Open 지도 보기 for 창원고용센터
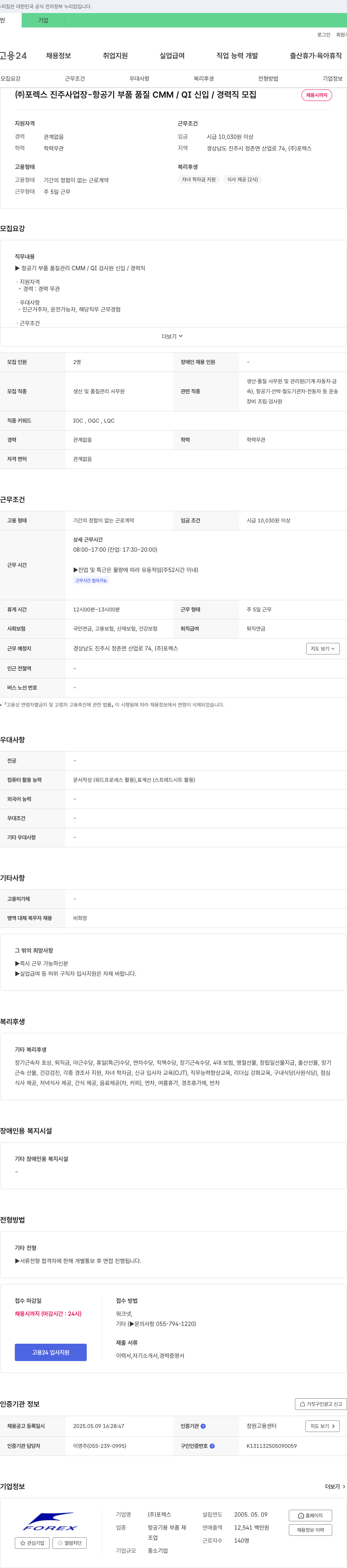This screenshot has height=1568, width=347. [x=322, y=1425]
